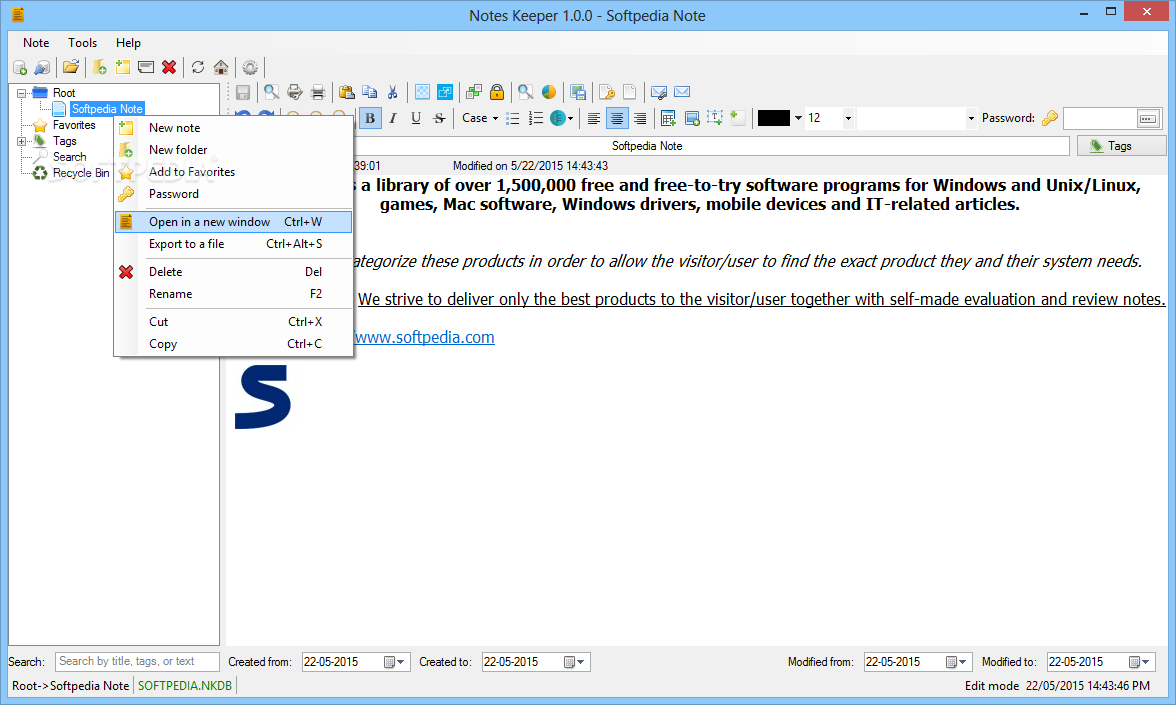Image resolution: width=1176 pixels, height=705 pixels.
Task: Click the numbered list icon
Action: (536, 118)
